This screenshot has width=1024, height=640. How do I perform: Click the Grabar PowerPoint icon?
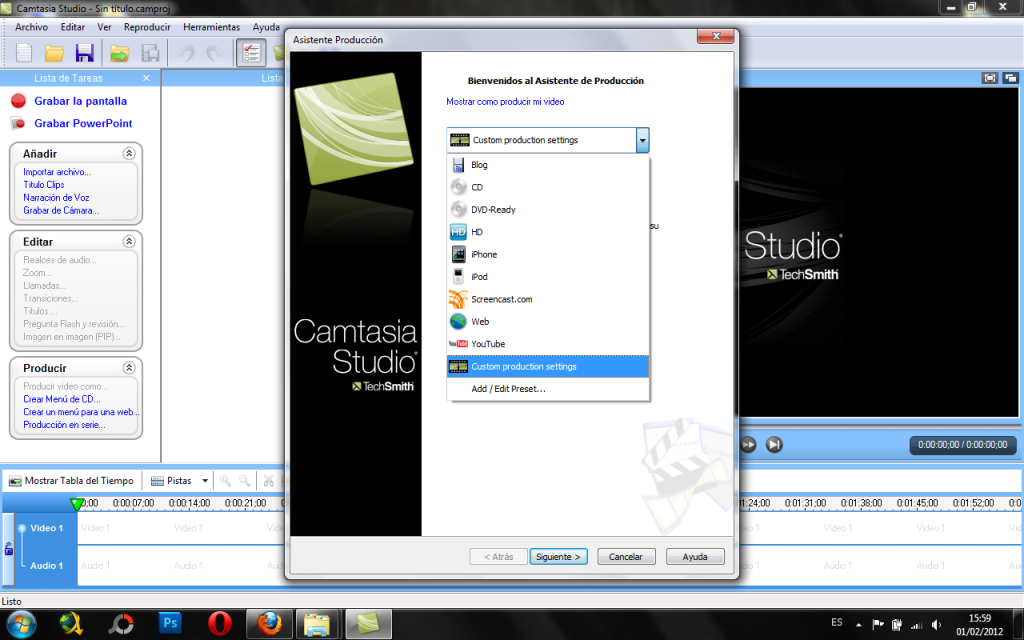point(18,123)
